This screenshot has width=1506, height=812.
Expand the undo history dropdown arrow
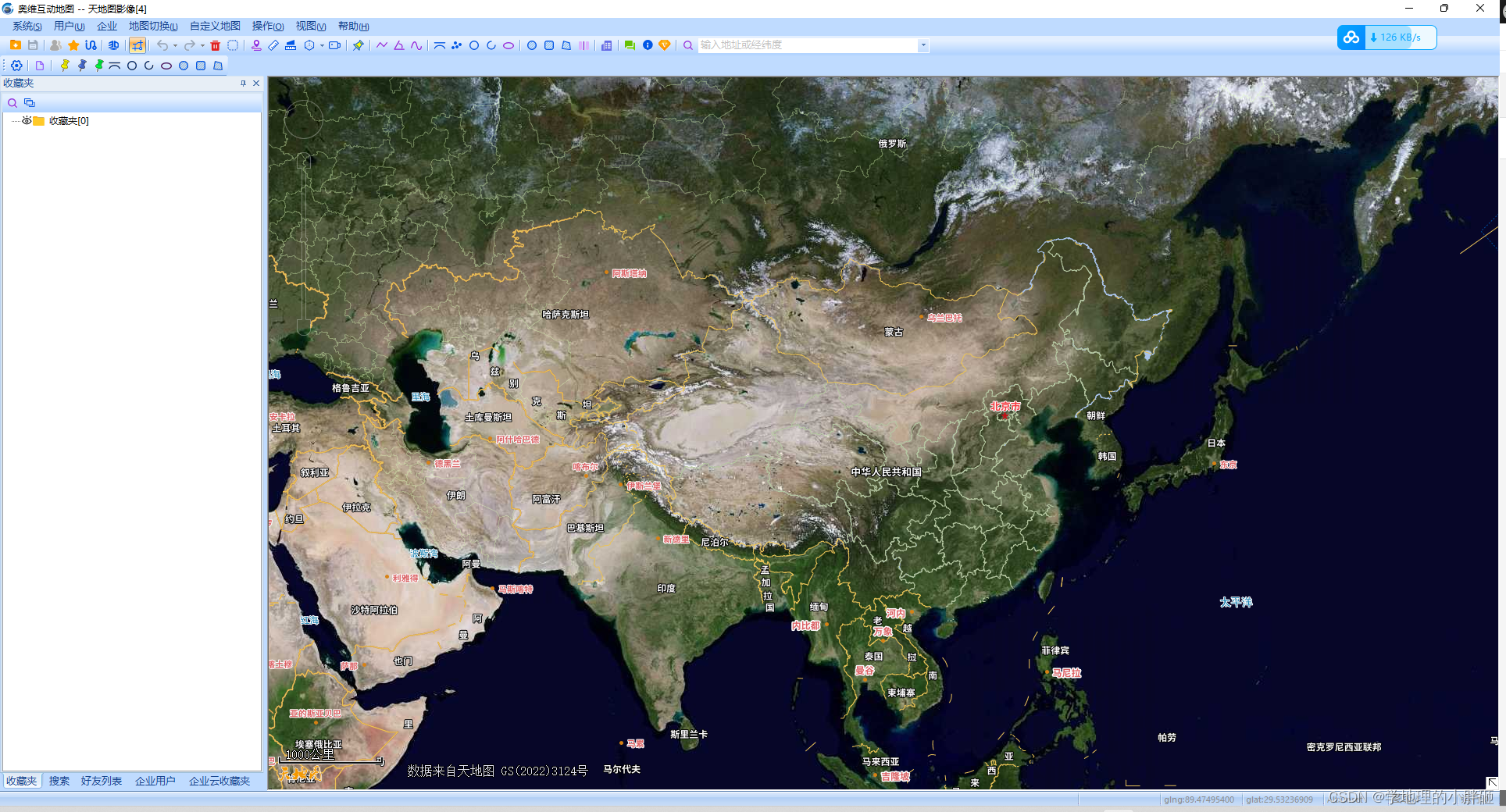(x=175, y=45)
